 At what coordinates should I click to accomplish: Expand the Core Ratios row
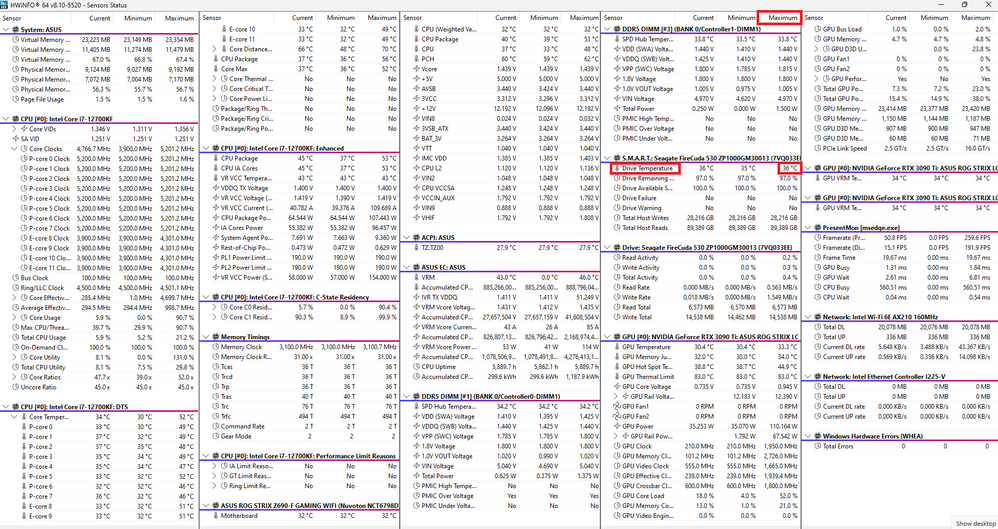pyautogui.click(x=15, y=377)
